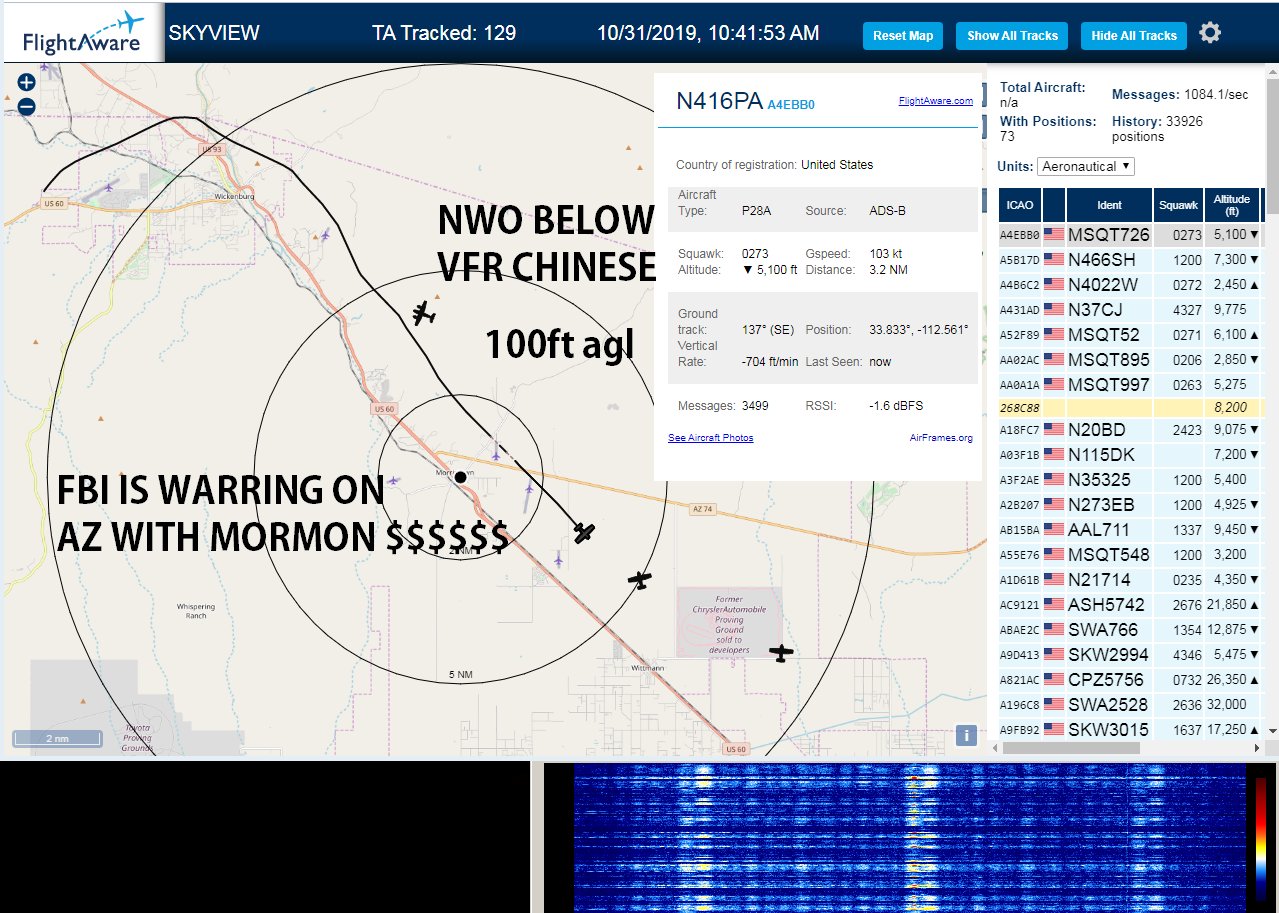Open the settings gear icon
1279x913 pixels.
[1210, 33]
